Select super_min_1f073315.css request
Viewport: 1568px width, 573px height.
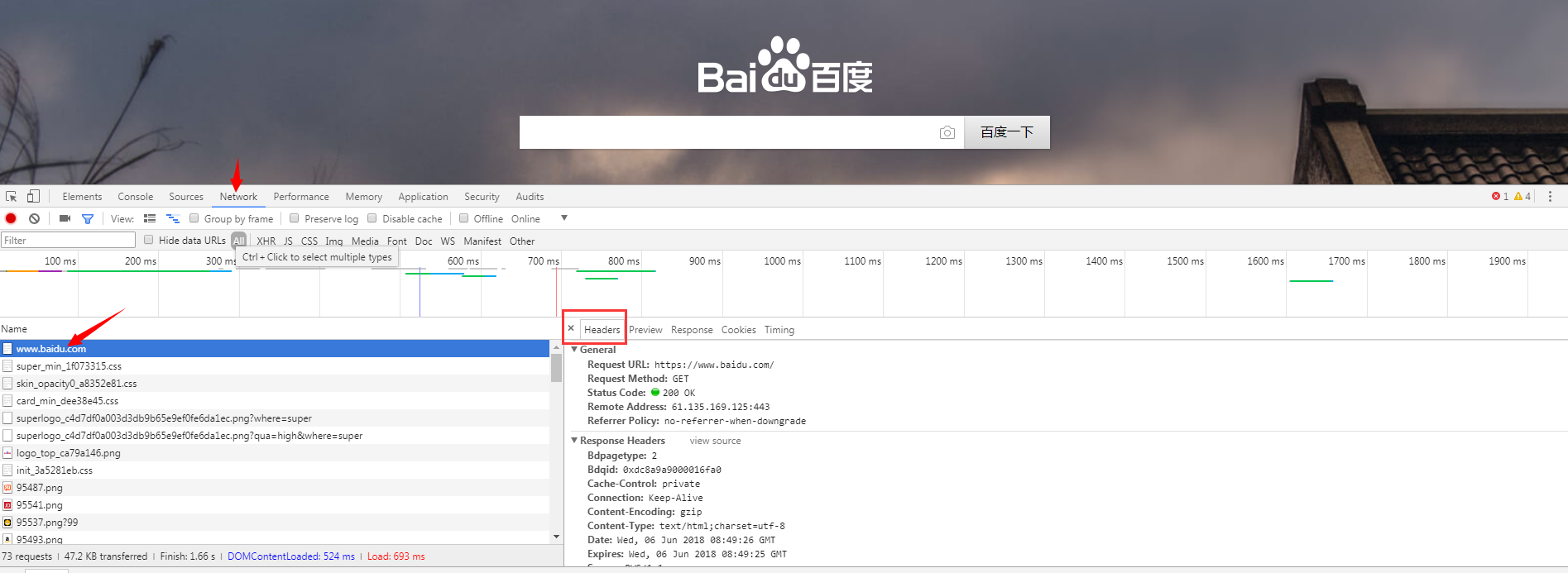[275, 366]
